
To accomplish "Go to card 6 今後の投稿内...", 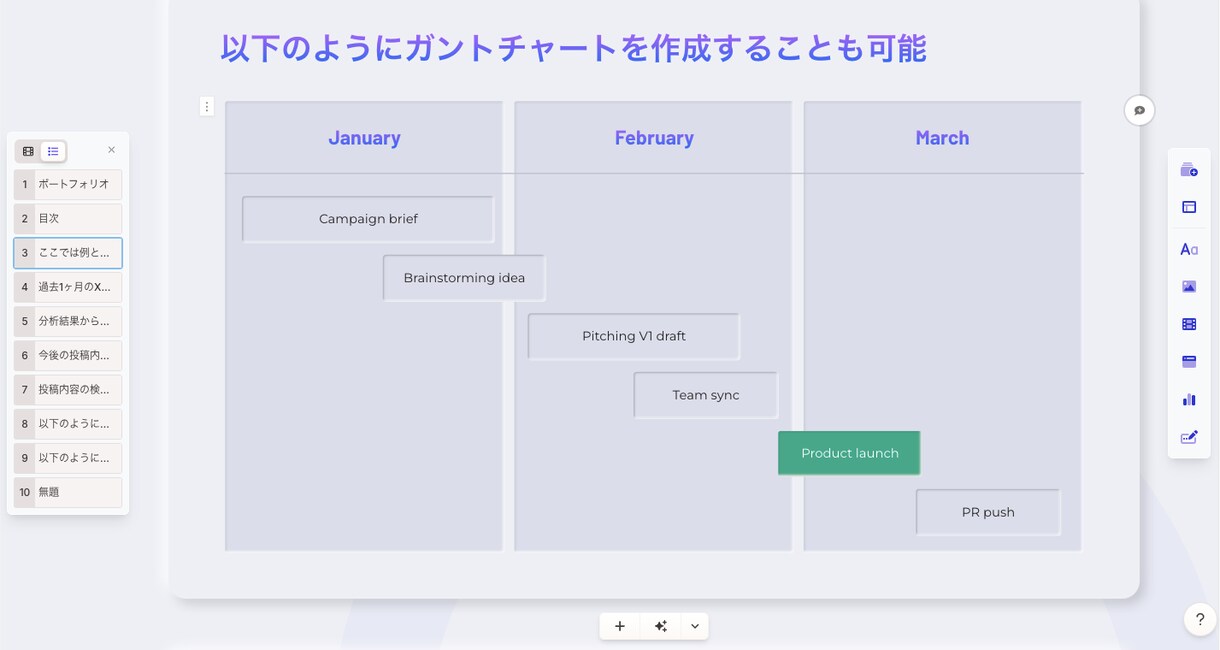I will (x=68, y=355).
